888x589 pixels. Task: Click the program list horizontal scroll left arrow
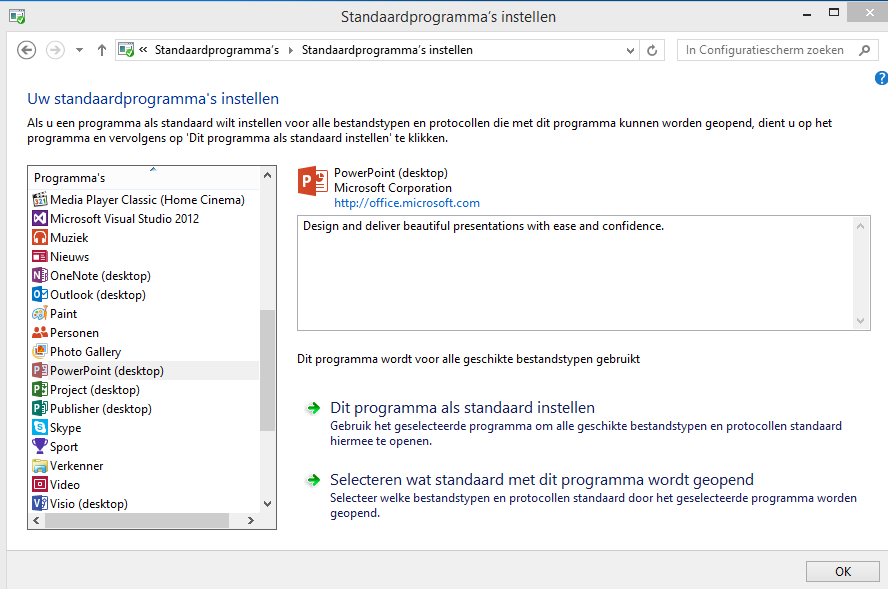(36, 520)
